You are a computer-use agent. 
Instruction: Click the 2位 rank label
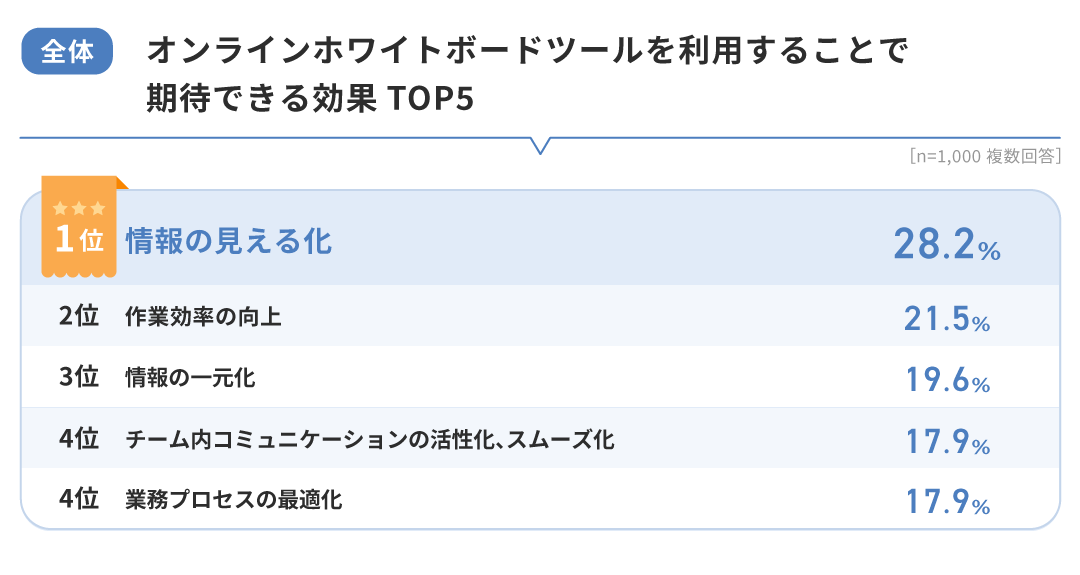pyautogui.click(x=79, y=317)
